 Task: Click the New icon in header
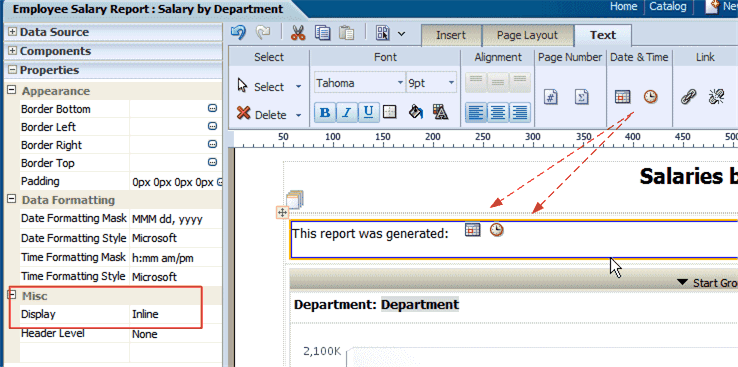pyautogui.click(x=714, y=7)
